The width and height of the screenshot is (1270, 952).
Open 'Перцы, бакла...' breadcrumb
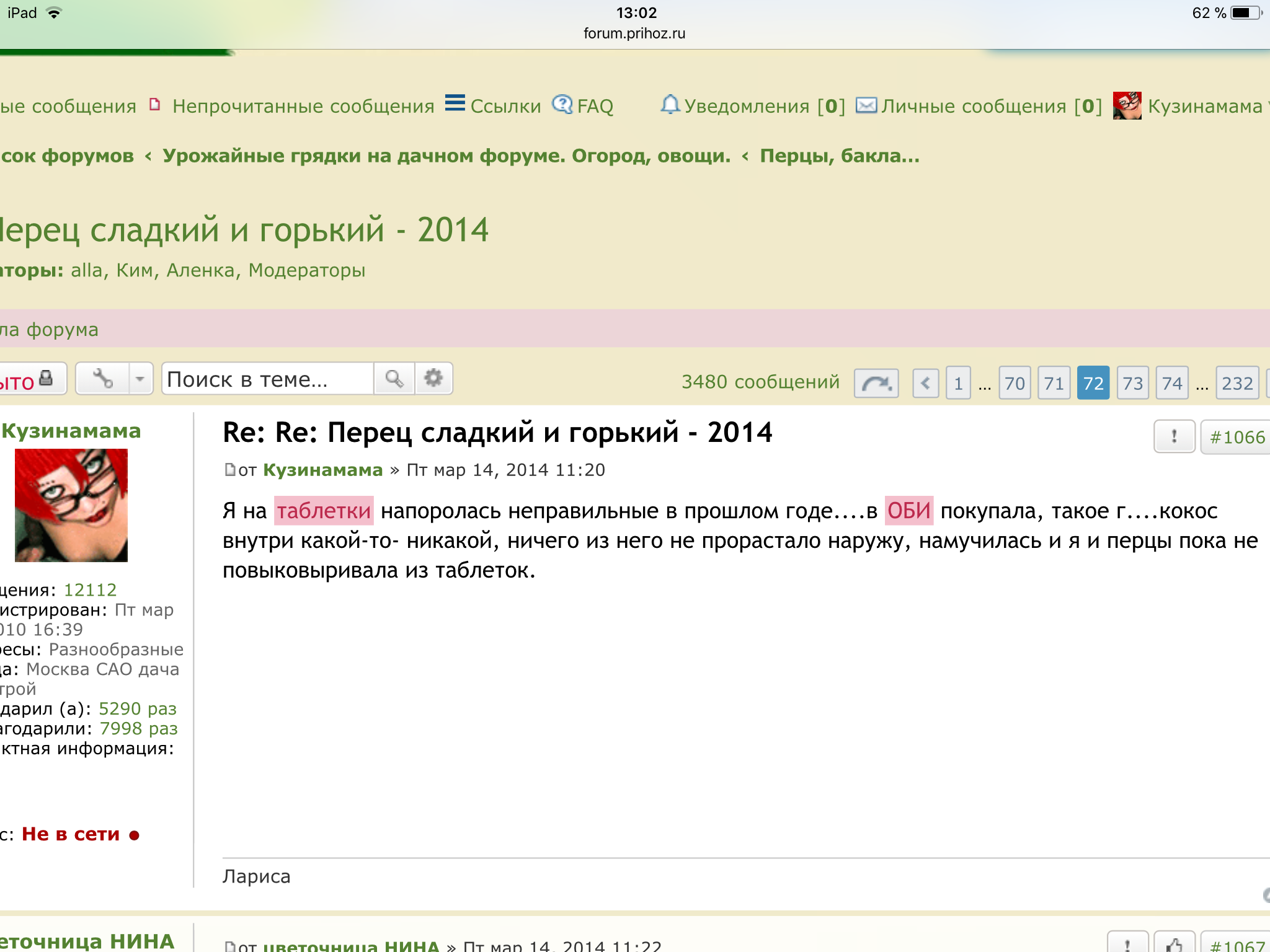(840, 156)
